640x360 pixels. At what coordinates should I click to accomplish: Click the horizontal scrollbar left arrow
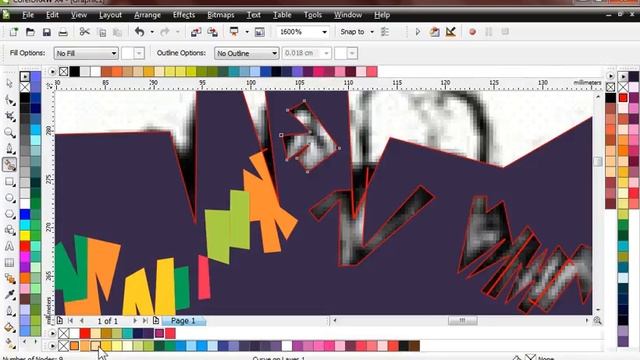click(335, 321)
